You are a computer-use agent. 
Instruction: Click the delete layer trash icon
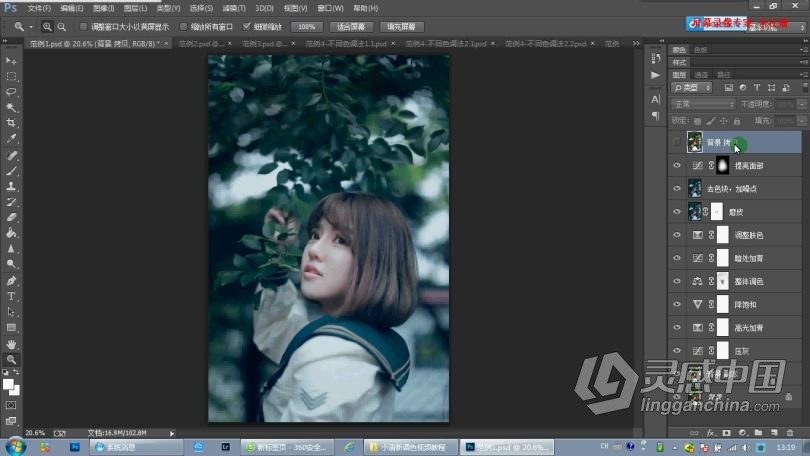[790, 433]
